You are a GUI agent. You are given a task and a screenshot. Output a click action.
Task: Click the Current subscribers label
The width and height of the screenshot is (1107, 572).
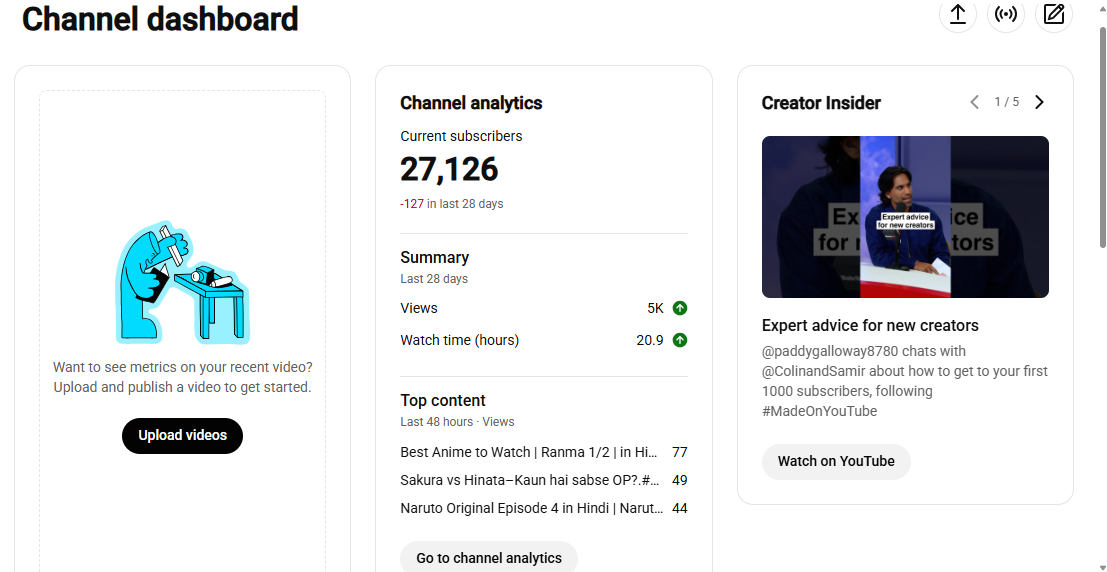click(461, 136)
